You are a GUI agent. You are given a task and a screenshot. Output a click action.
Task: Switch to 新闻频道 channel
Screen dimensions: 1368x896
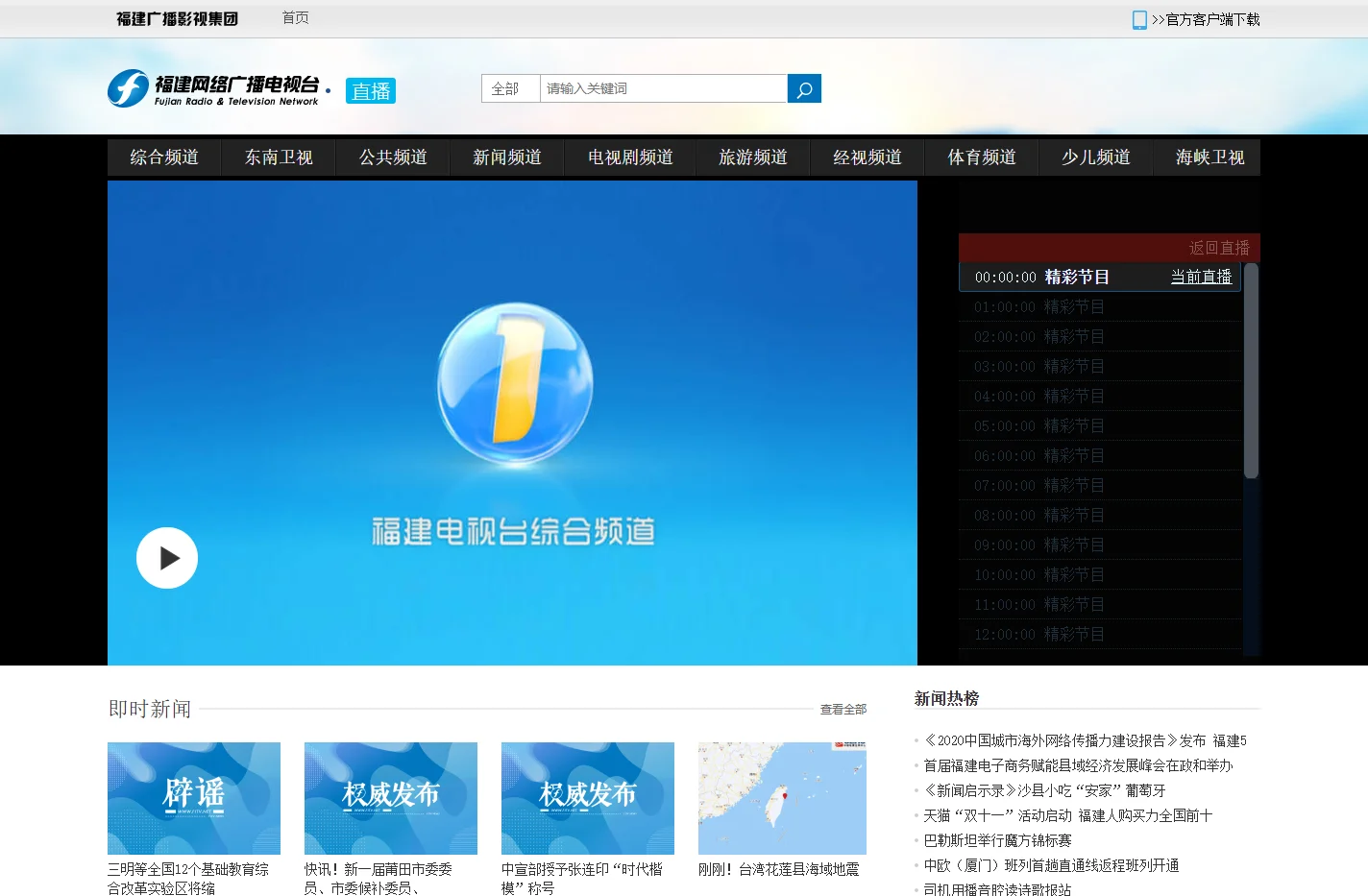pos(507,157)
